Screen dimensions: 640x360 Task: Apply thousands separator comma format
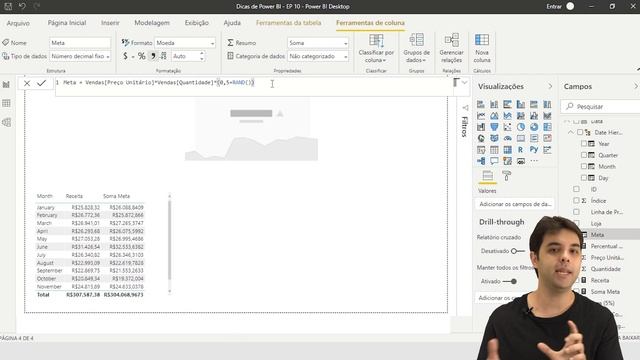153,56
